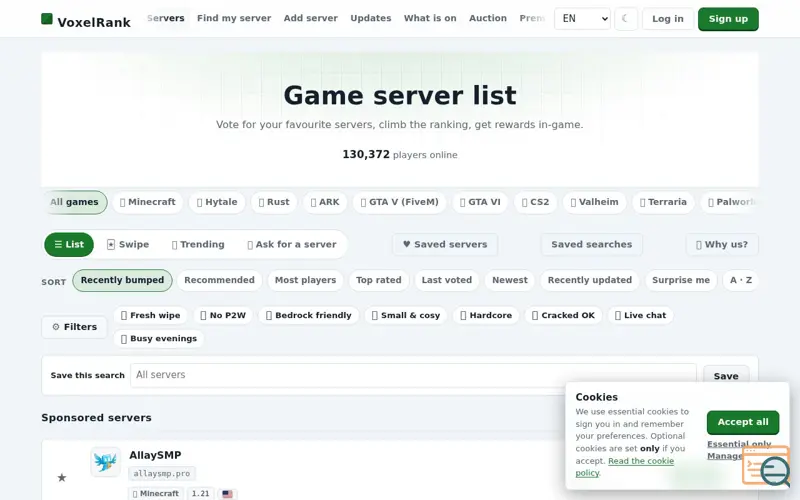The width and height of the screenshot is (800, 500).
Task: Choose Essential only cookies
Action: point(739,444)
